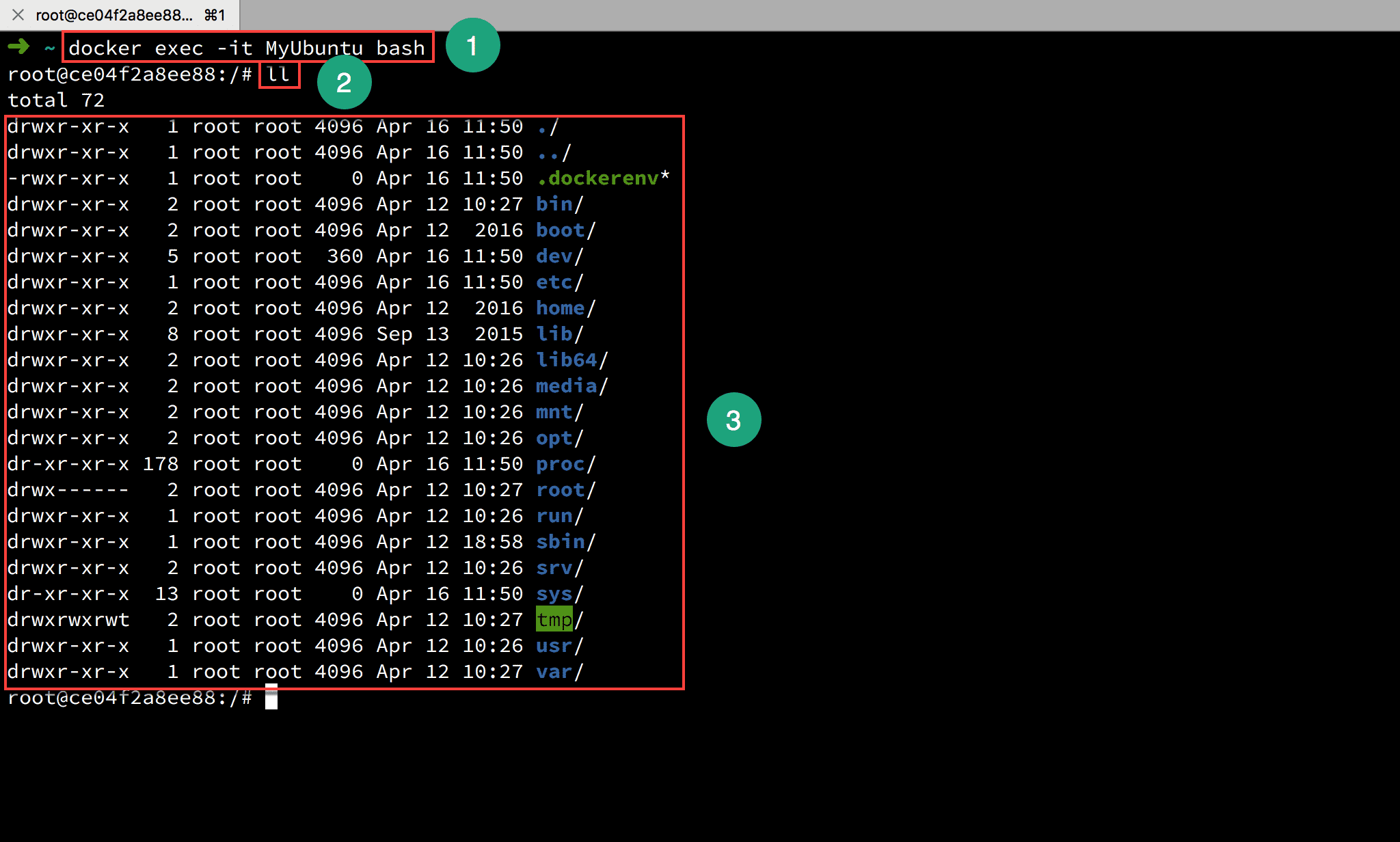Click the run/ directory name
The width and height of the screenshot is (1400, 842).
click(560, 516)
